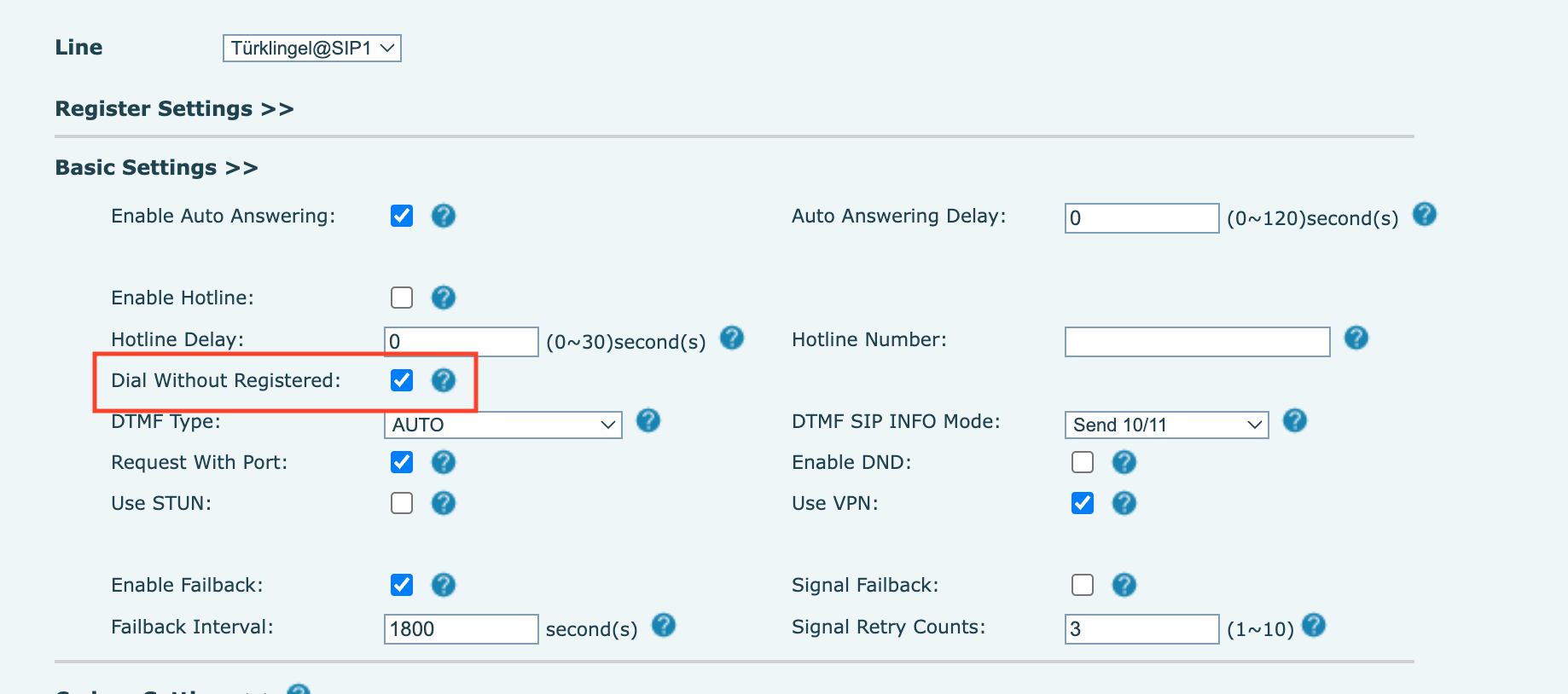Image resolution: width=1568 pixels, height=694 pixels.
Task: Click the Hotline Number input field
Action: pyautogui.click(x=1197, y=342)
